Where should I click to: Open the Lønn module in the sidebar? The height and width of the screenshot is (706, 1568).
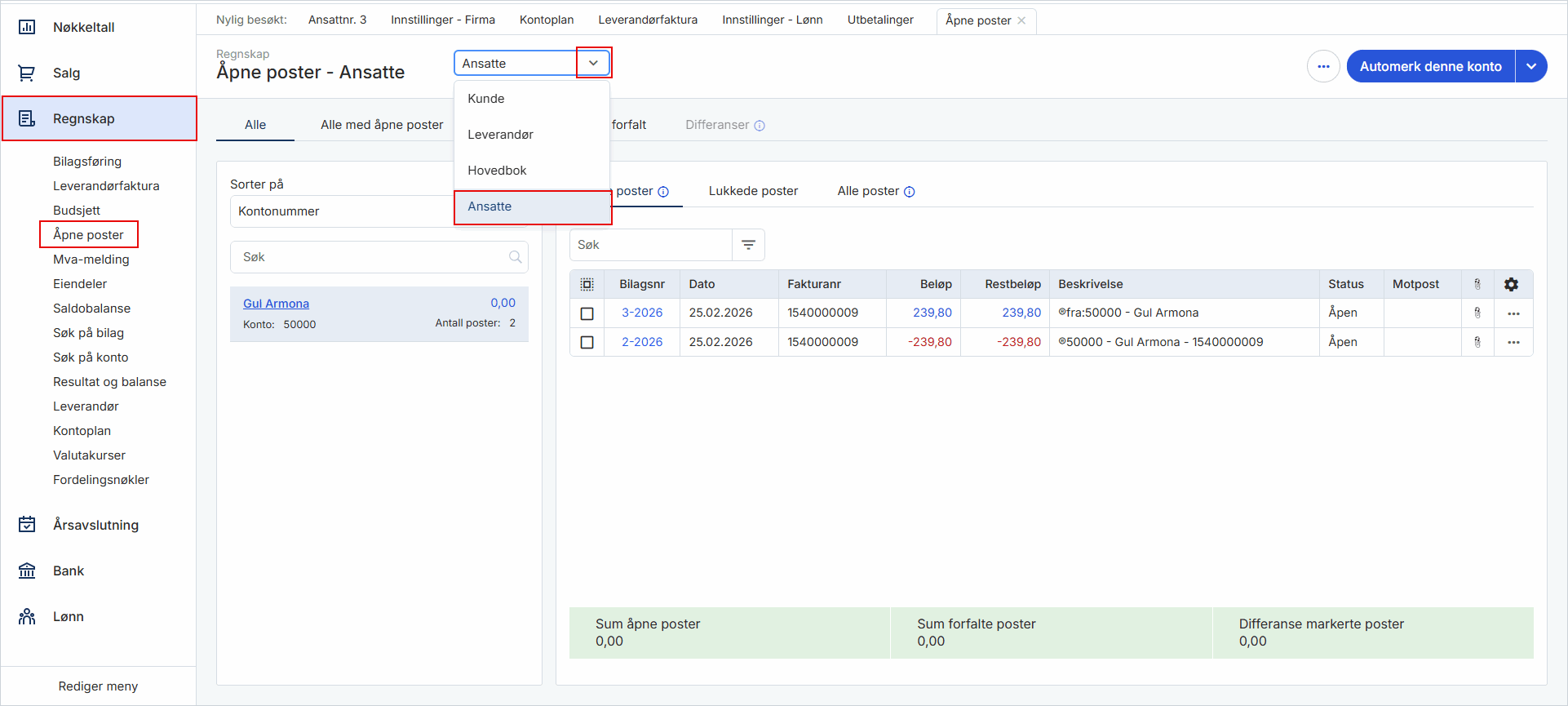click(69, 616)
